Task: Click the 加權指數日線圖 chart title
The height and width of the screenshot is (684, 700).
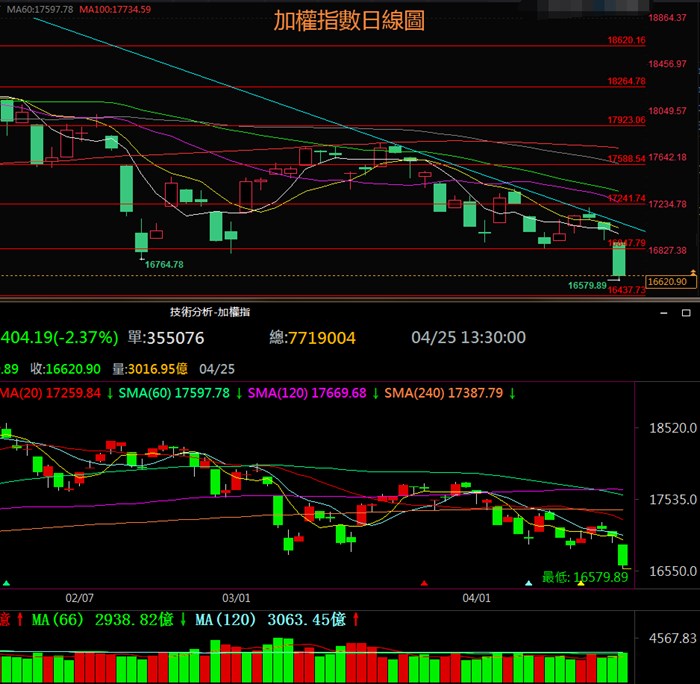Action: coord(349,22)
